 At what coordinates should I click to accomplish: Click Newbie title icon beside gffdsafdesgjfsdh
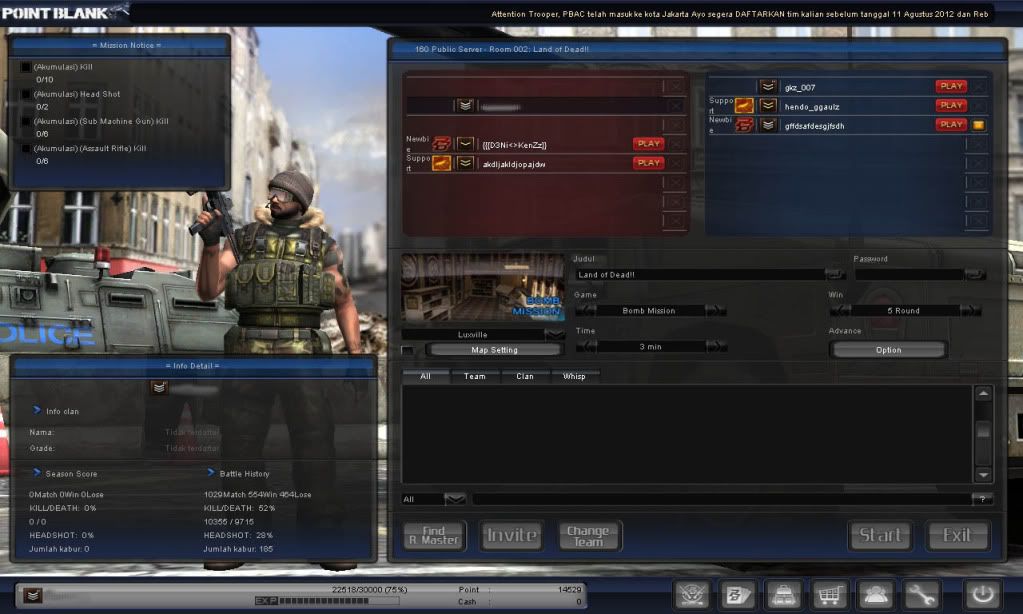click(x=744, y=125)
